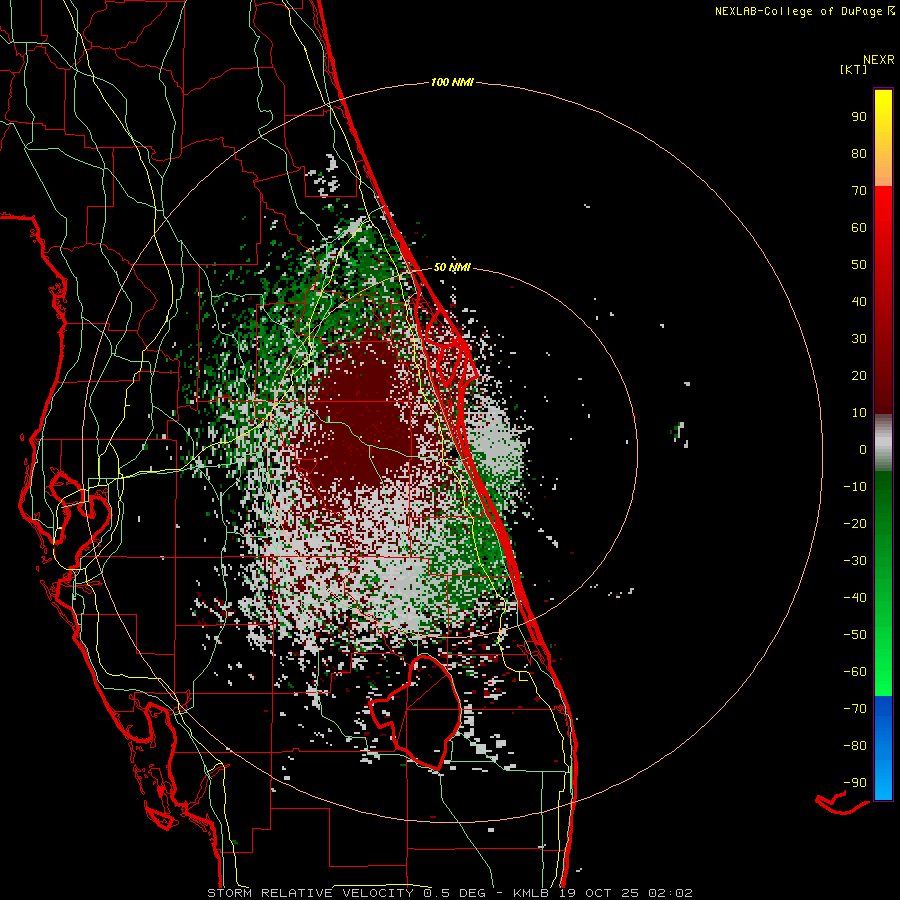
Task: Click the red-outlined Lake Okeechobee shape
Action: (414, 712)
